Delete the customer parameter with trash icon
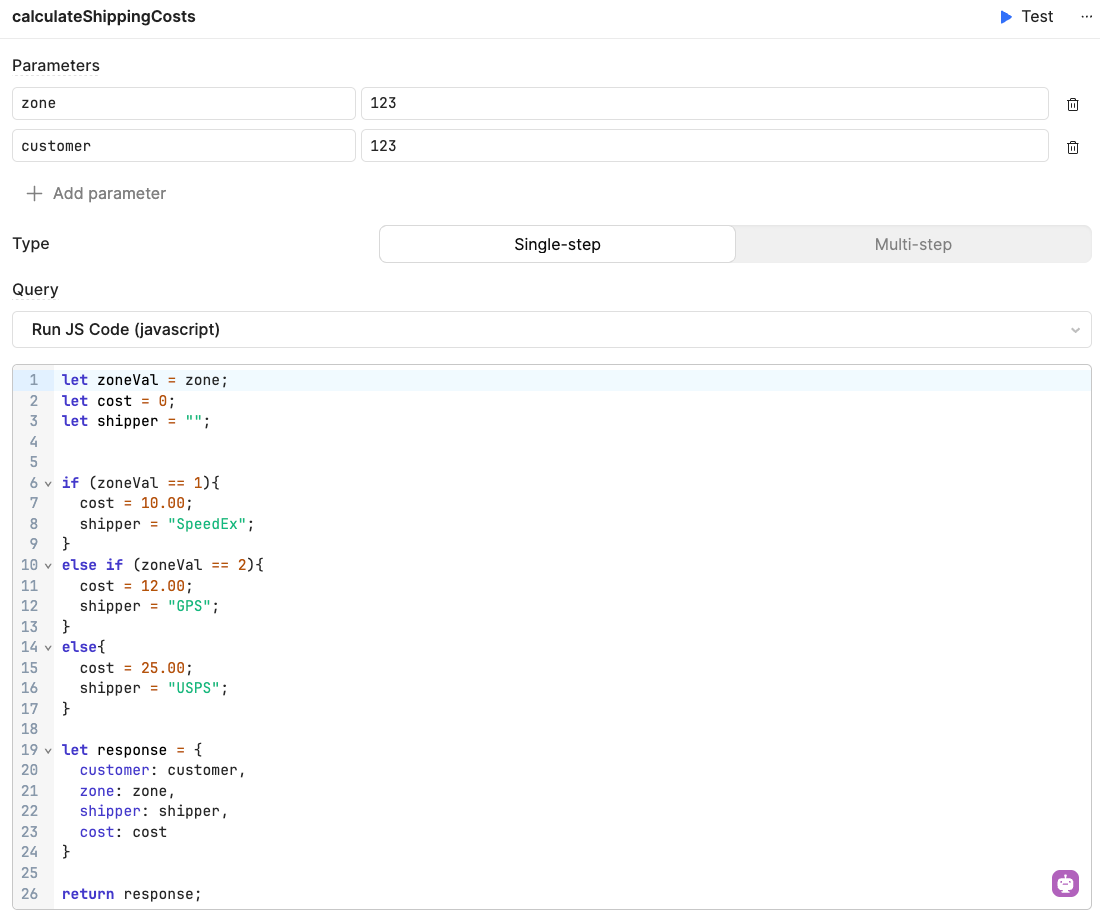 (1073, 147)
